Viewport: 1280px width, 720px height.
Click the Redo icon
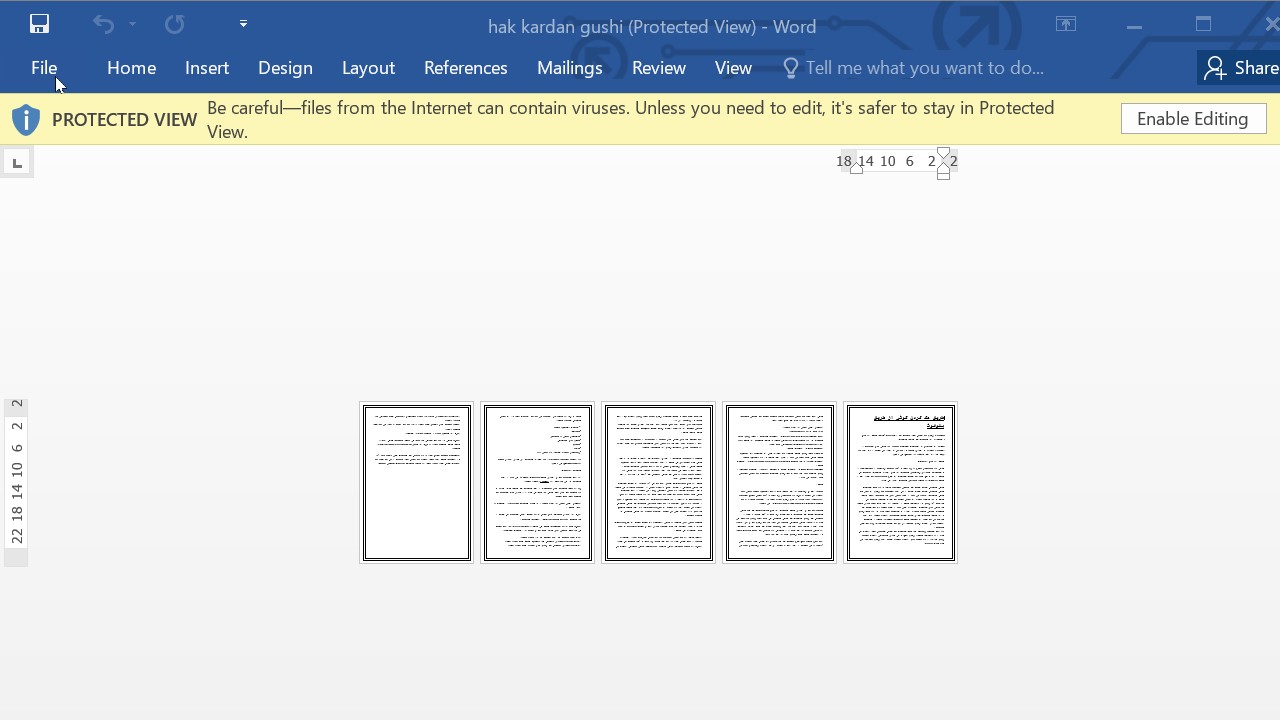tap(174, 24)
